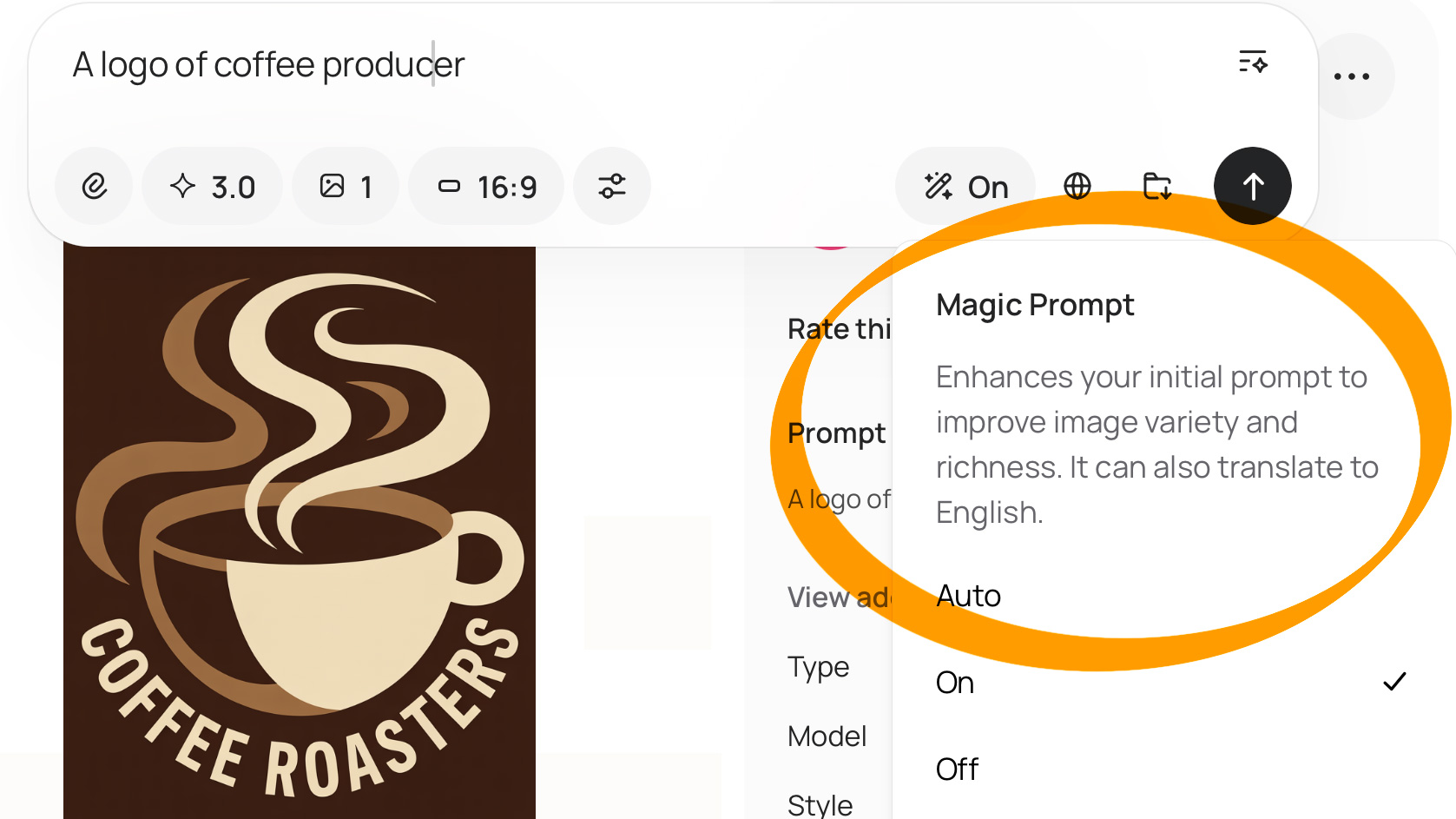Click the Magic Prompt heading text

click(1035, 306)
